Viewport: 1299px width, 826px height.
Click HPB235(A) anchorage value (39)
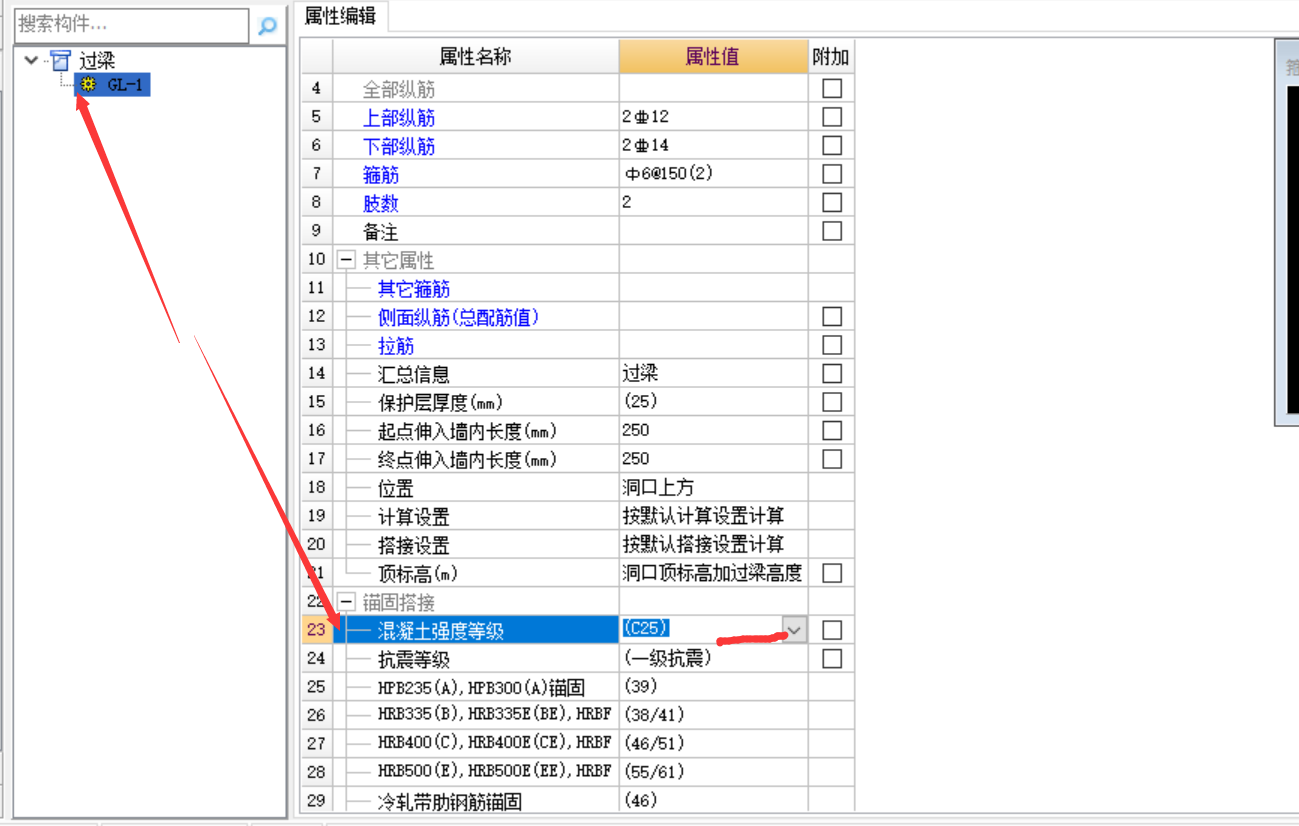pyautogui.click(x=714, y=687)
